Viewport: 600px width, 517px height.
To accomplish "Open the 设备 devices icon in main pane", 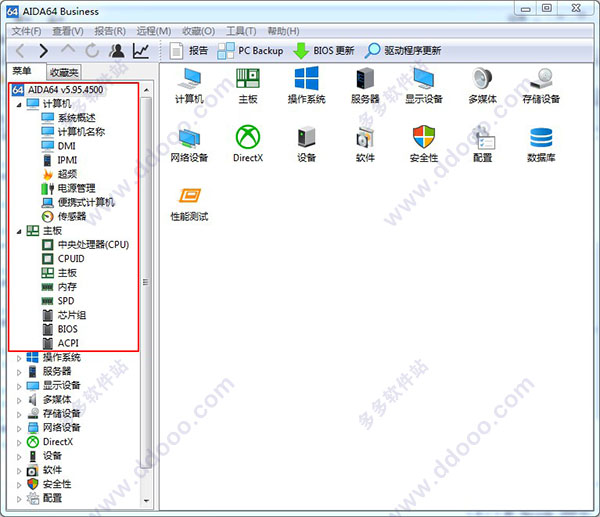I will 307,144.
